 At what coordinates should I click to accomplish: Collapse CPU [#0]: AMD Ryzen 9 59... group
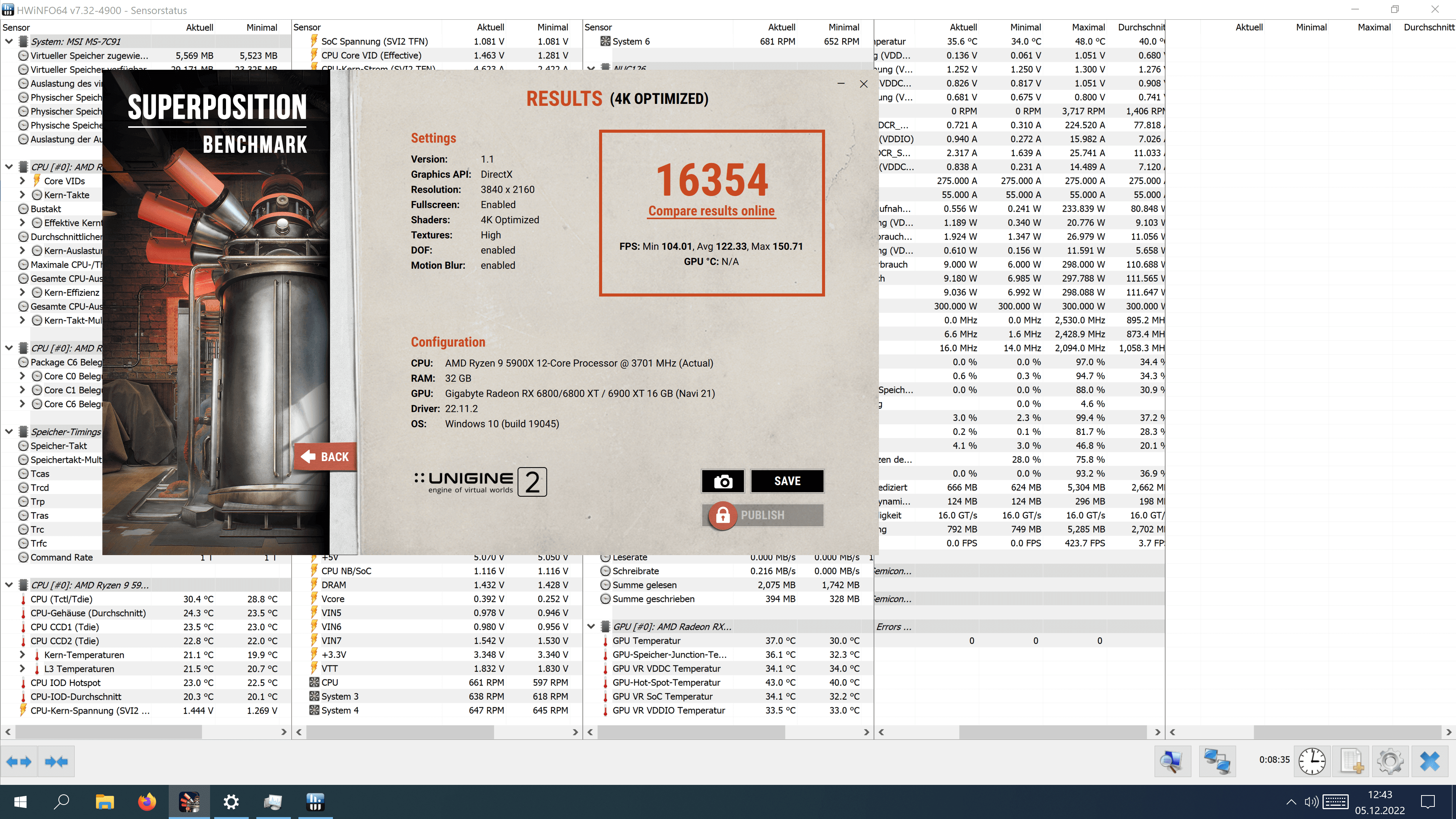tap(9, 585)
